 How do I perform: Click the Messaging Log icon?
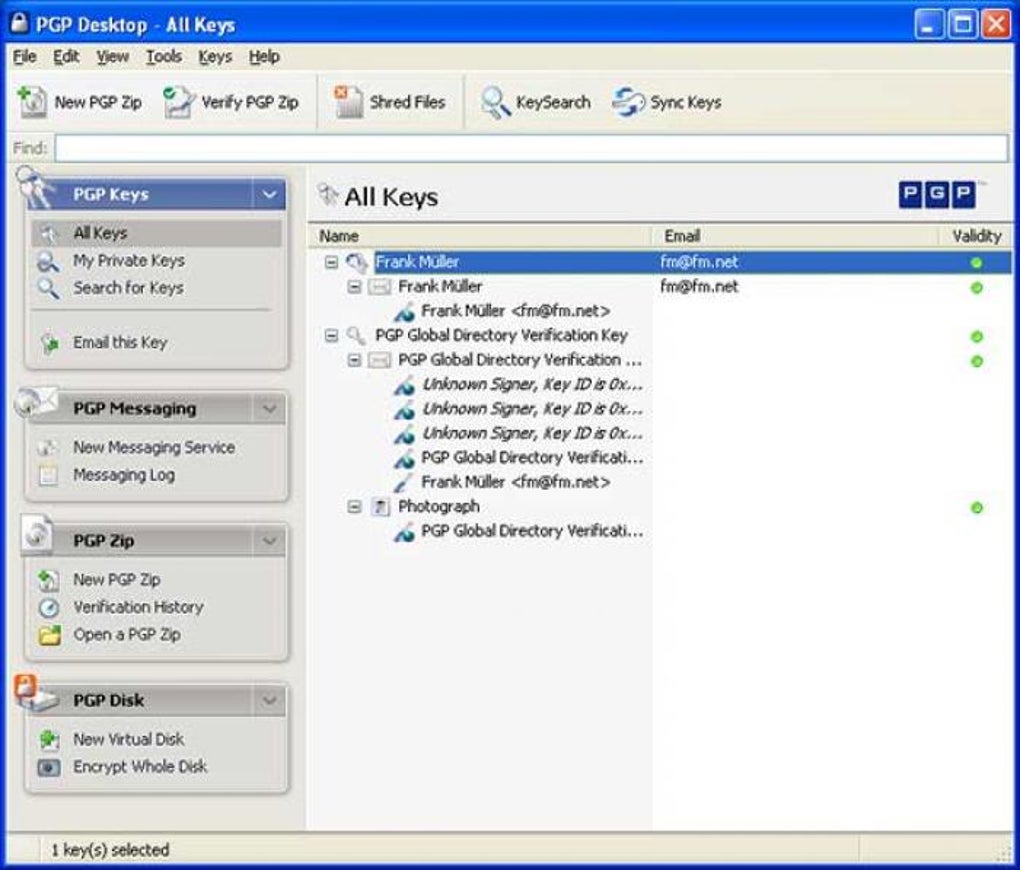click(48, 475)
